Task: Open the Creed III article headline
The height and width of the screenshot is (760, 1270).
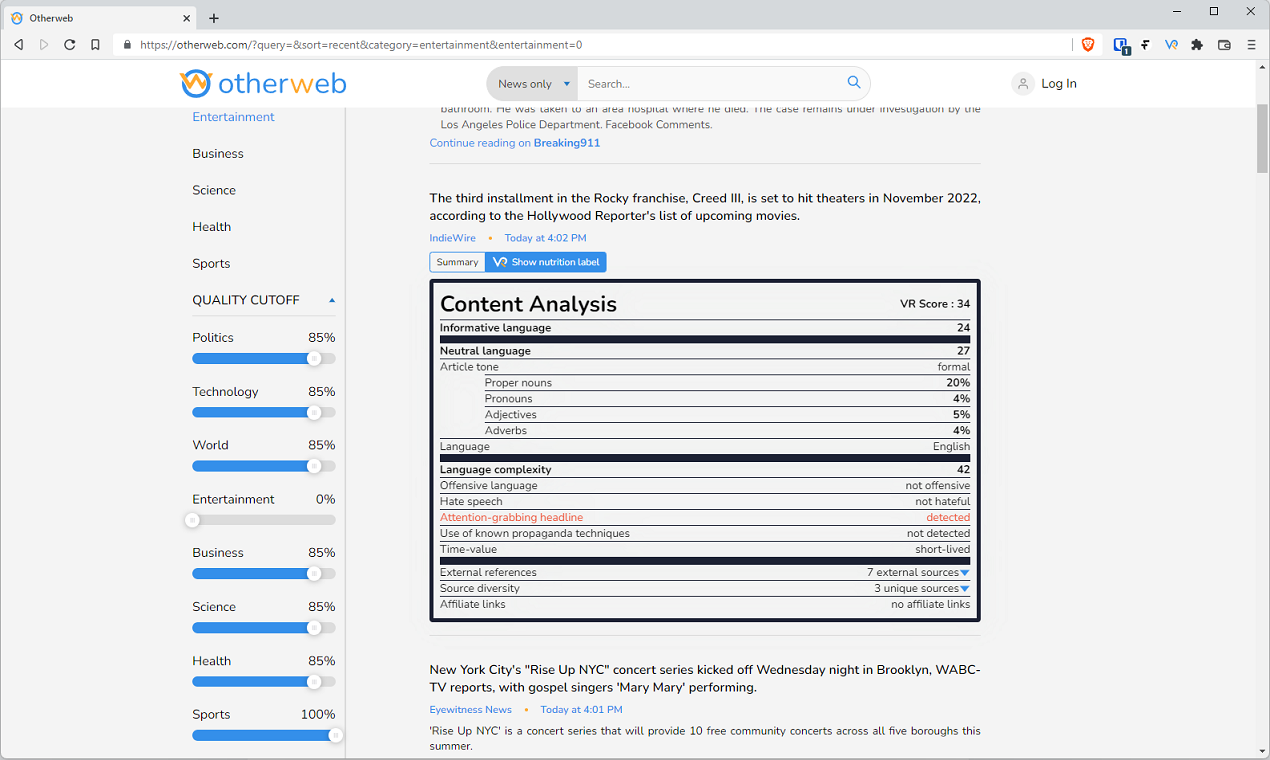Action: (705, 207)
